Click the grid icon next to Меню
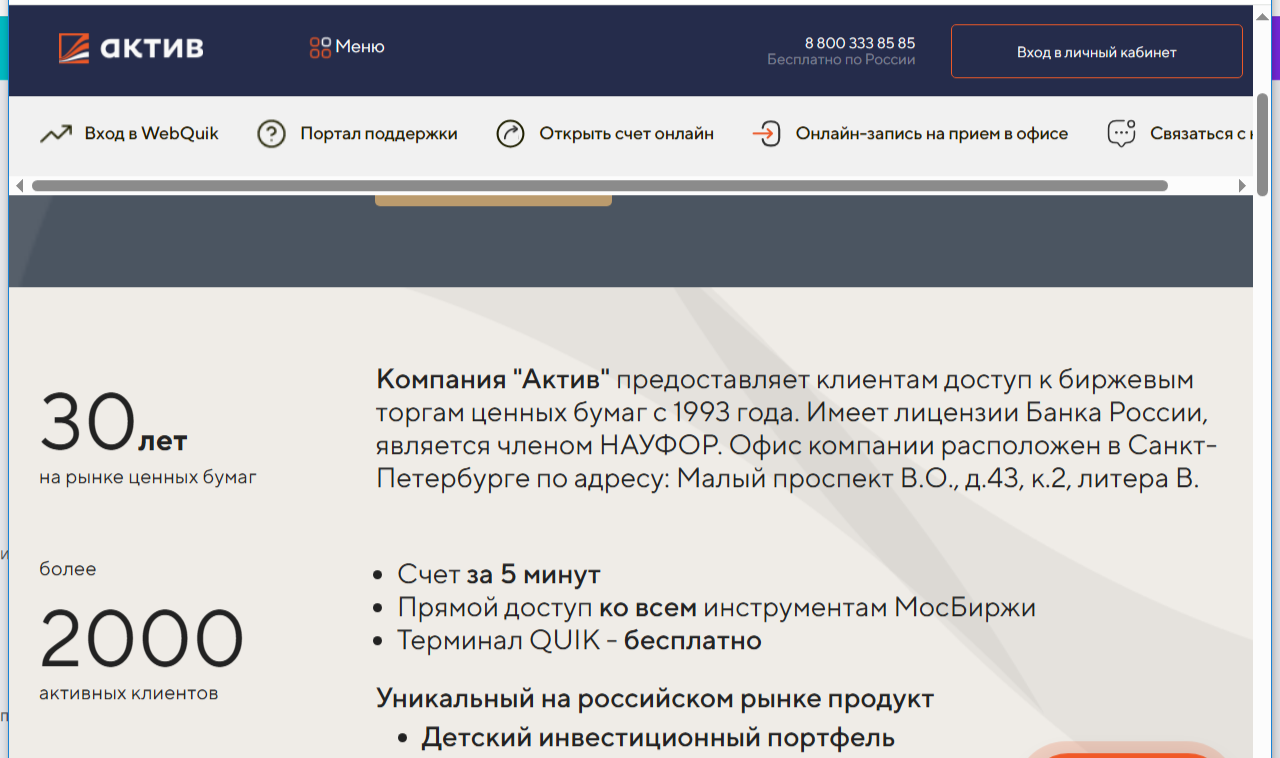 (x=319, y=45)
